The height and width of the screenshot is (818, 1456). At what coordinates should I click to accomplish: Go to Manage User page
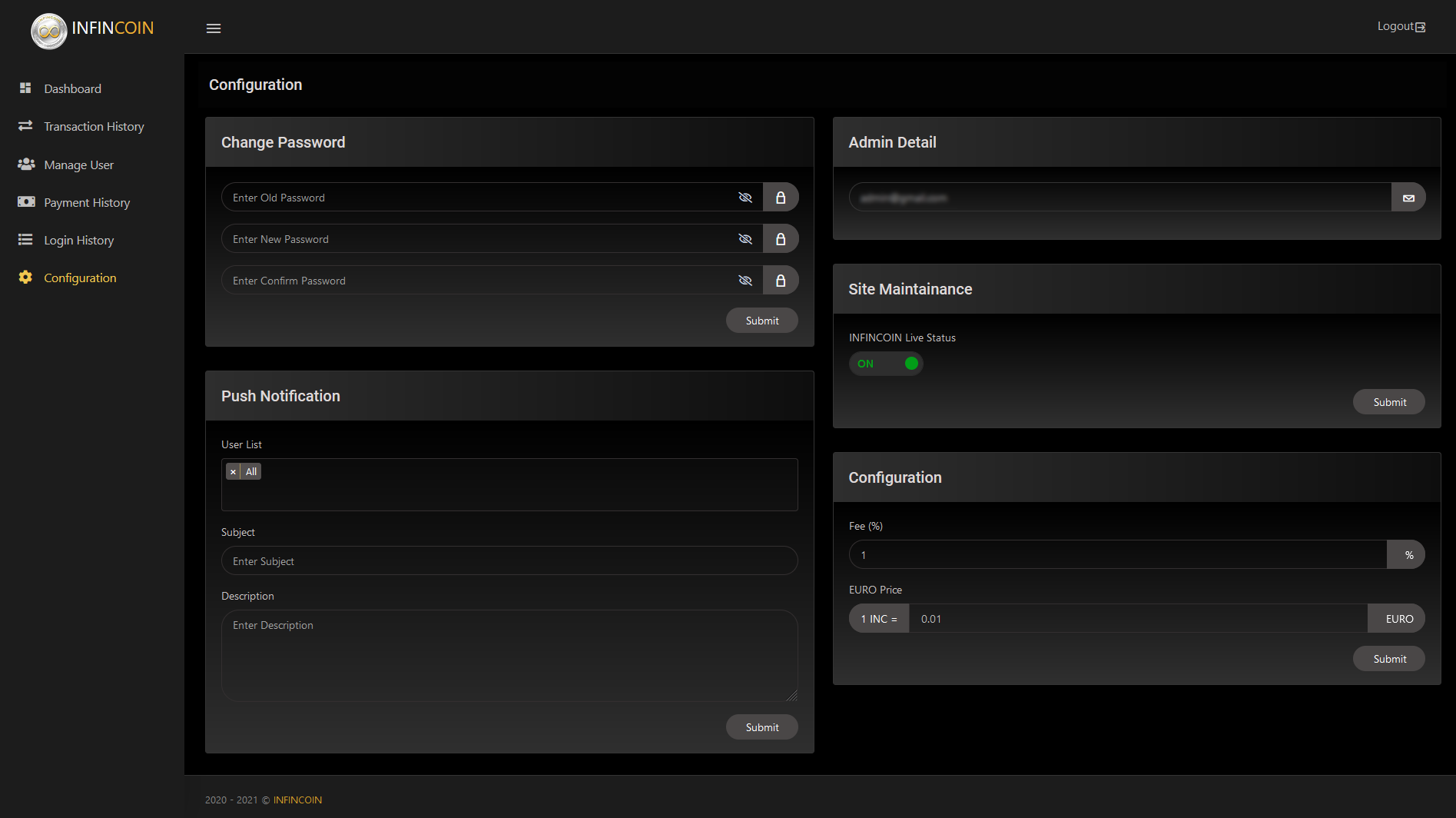coord(78,165)
